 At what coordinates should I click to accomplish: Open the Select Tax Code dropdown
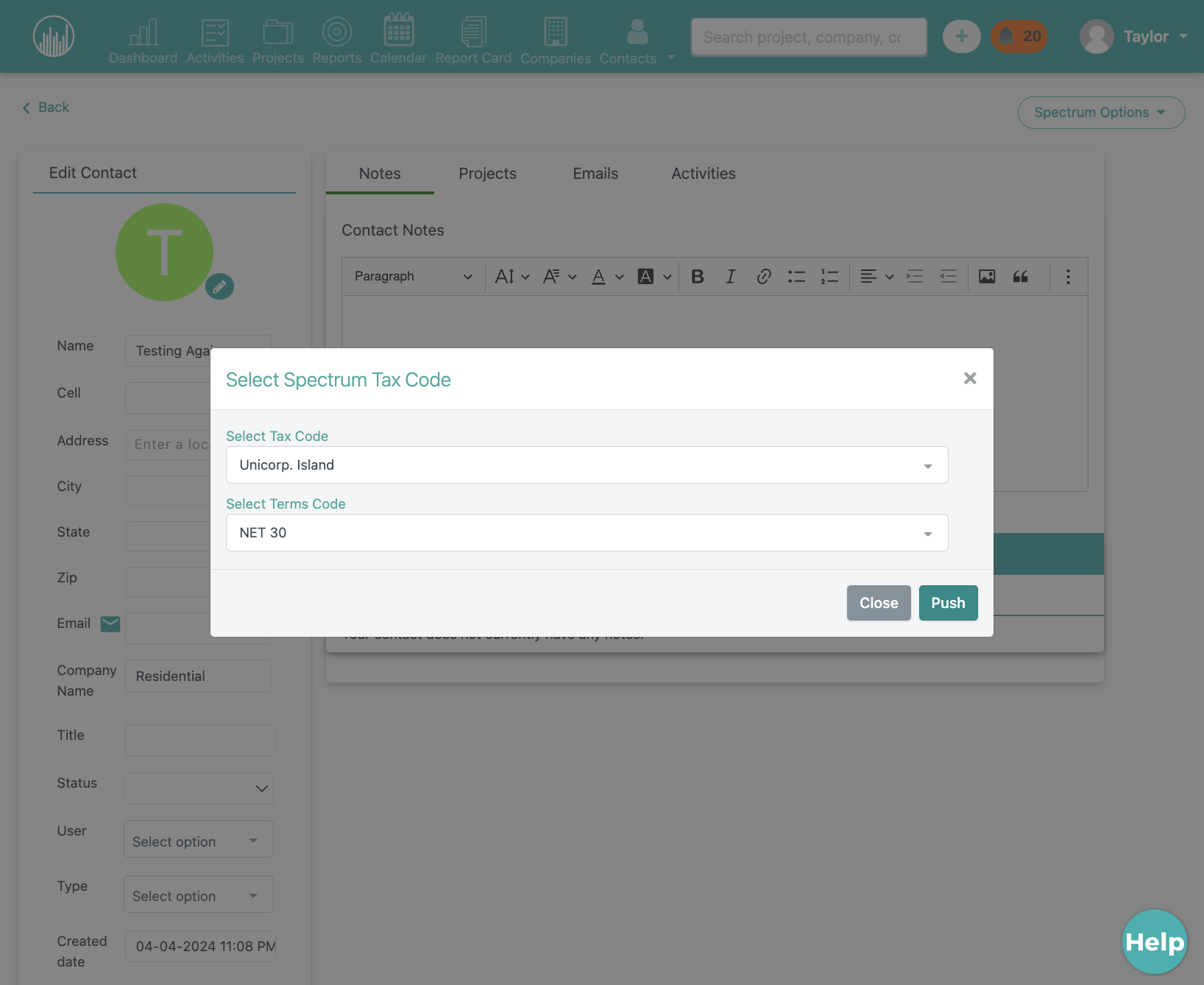(x=587, y=465)
